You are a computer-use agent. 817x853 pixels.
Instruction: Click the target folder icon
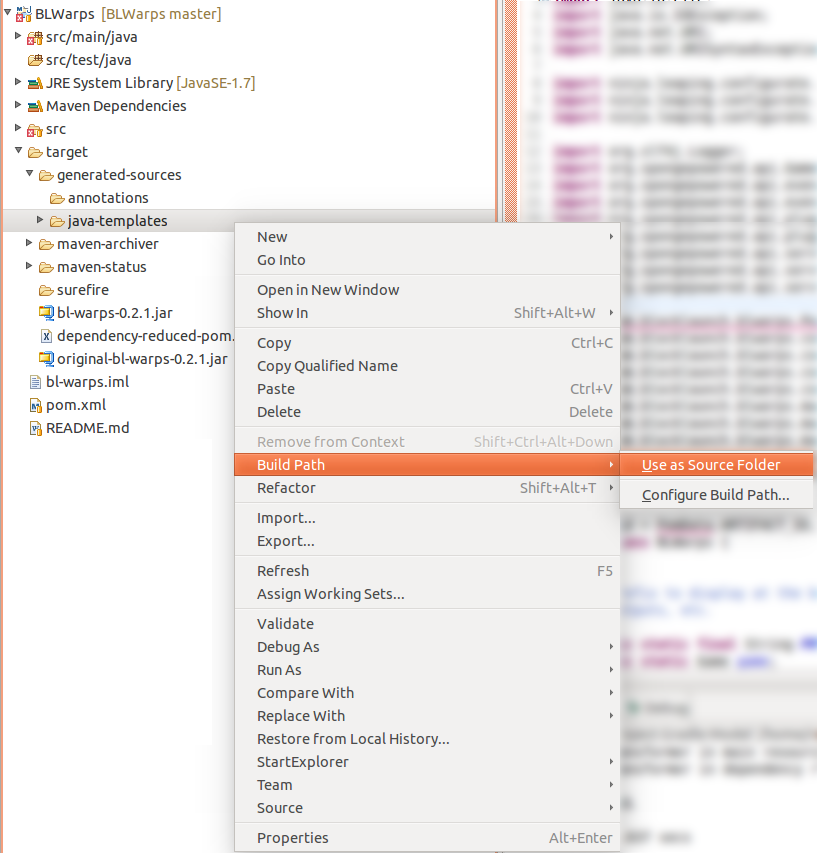click(x=35, y=152)
